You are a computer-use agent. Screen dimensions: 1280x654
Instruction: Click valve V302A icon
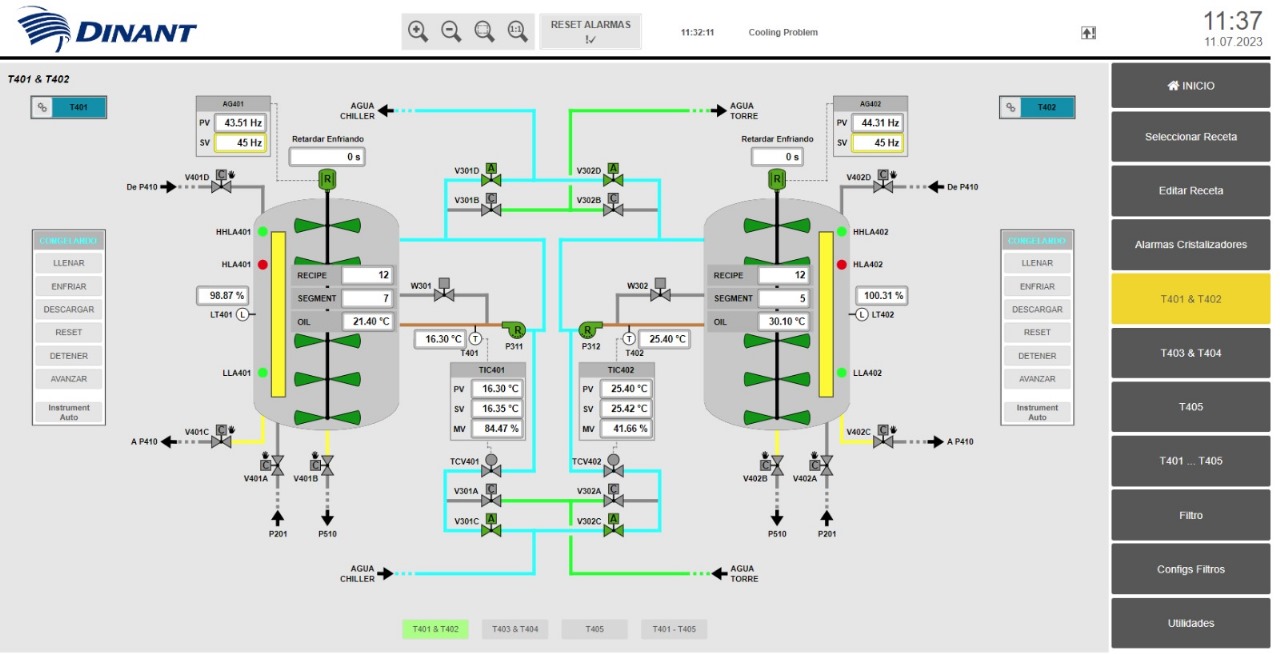coord(613,495)
